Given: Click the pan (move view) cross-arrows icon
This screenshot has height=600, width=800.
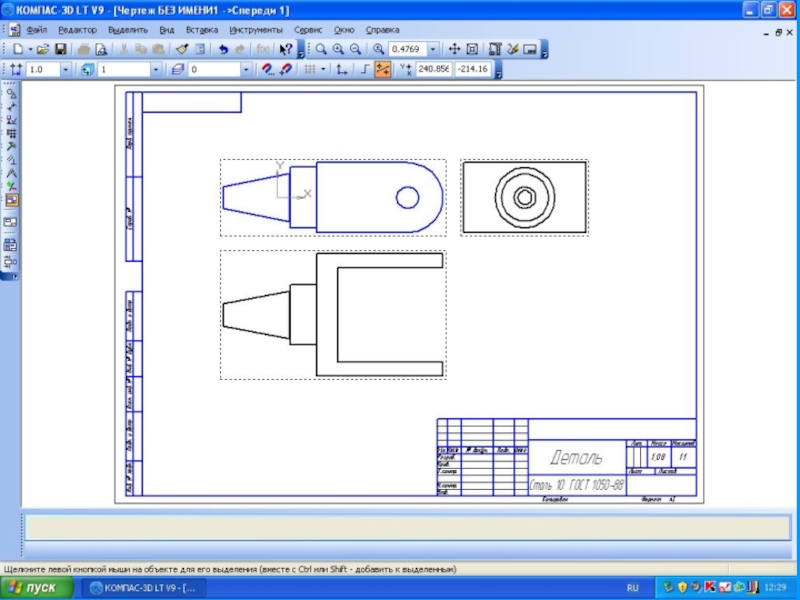Looking at the screenshot, I should [x=453, y=49].
